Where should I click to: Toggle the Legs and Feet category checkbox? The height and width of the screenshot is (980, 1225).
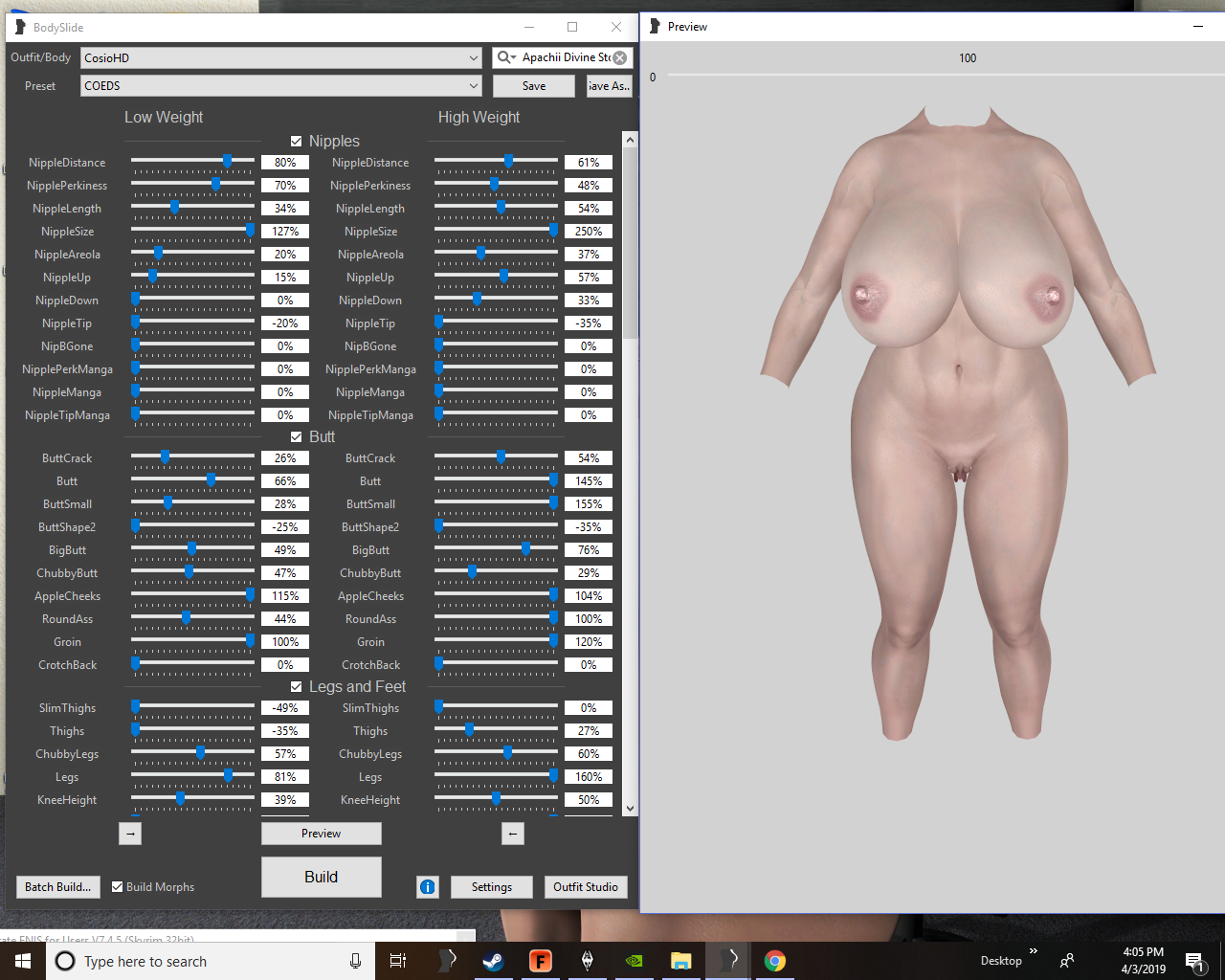[x=297, y=687]
